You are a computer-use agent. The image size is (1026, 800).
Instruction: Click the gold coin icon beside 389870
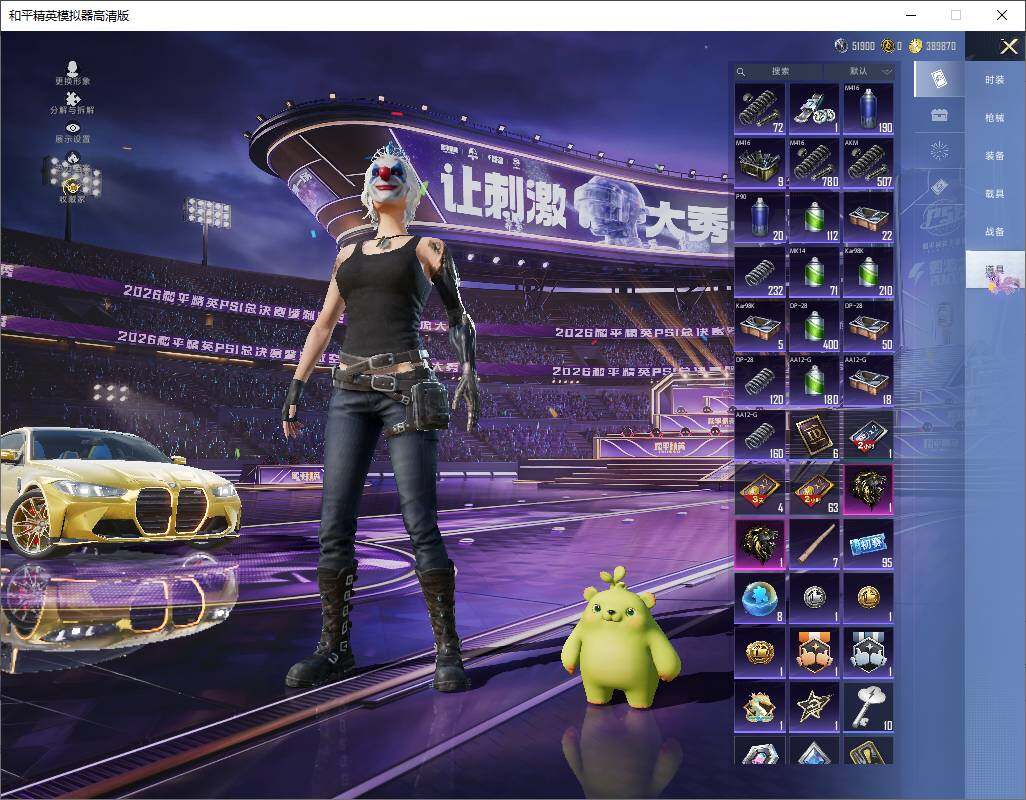coord(915,46)
